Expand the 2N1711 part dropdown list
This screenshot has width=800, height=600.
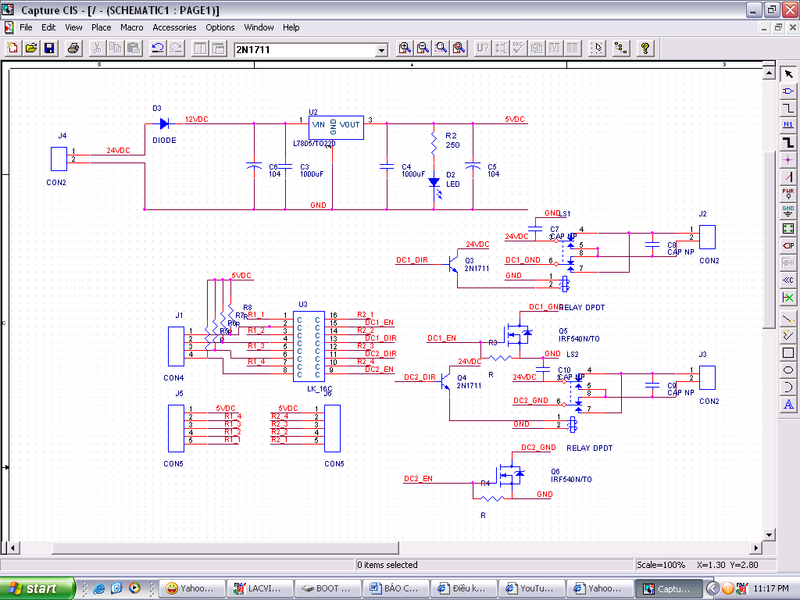point(381,50)
